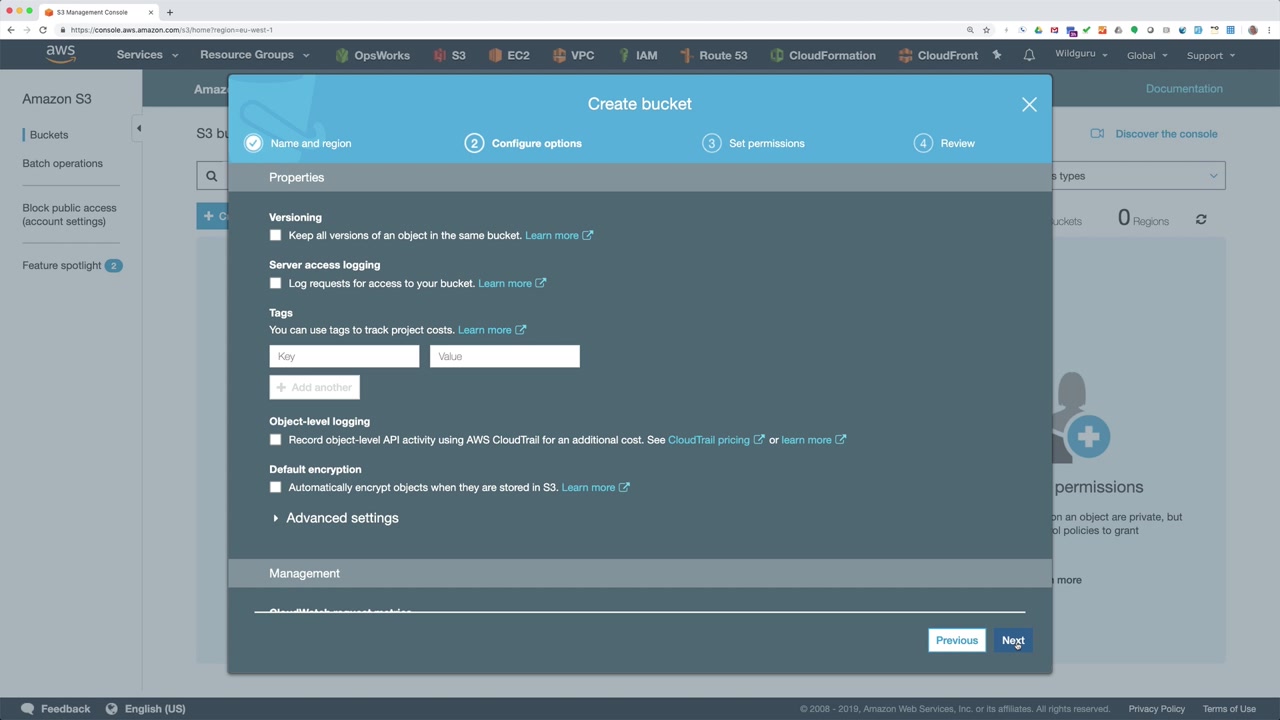Click Discover the console

point(1154,133)
